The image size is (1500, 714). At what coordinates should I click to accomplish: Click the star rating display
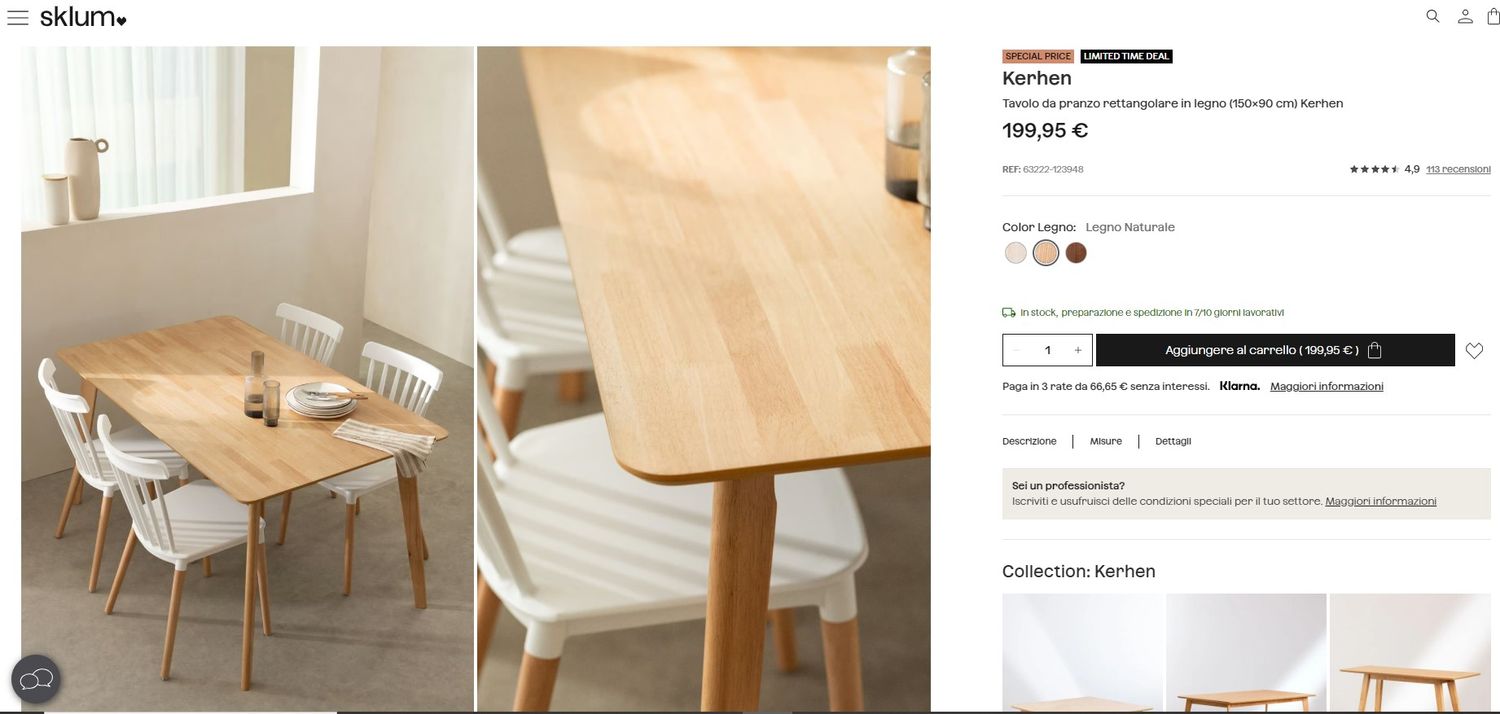coord(1374,169)
